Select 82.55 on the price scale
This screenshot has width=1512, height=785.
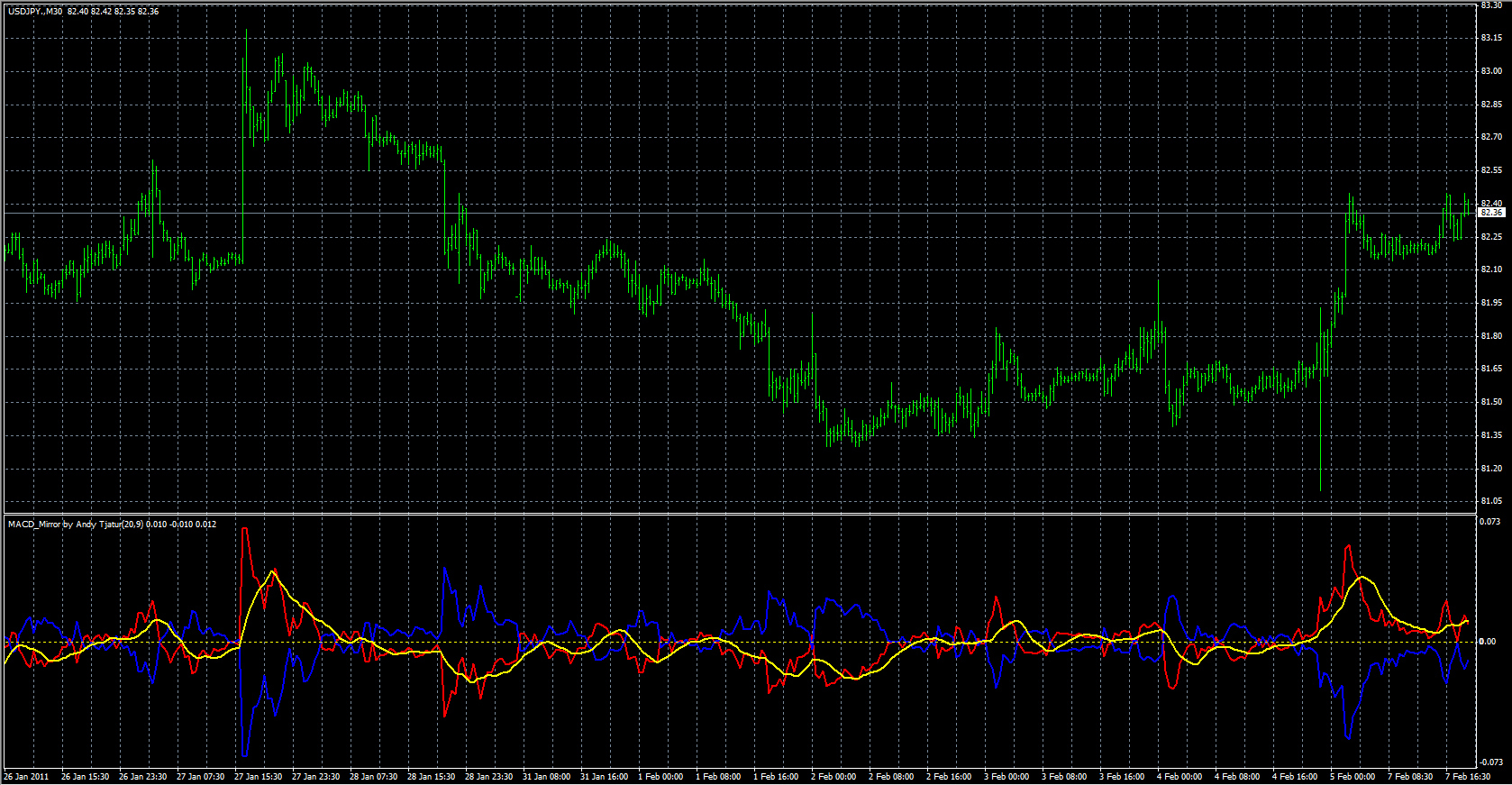pos(1491,170)
